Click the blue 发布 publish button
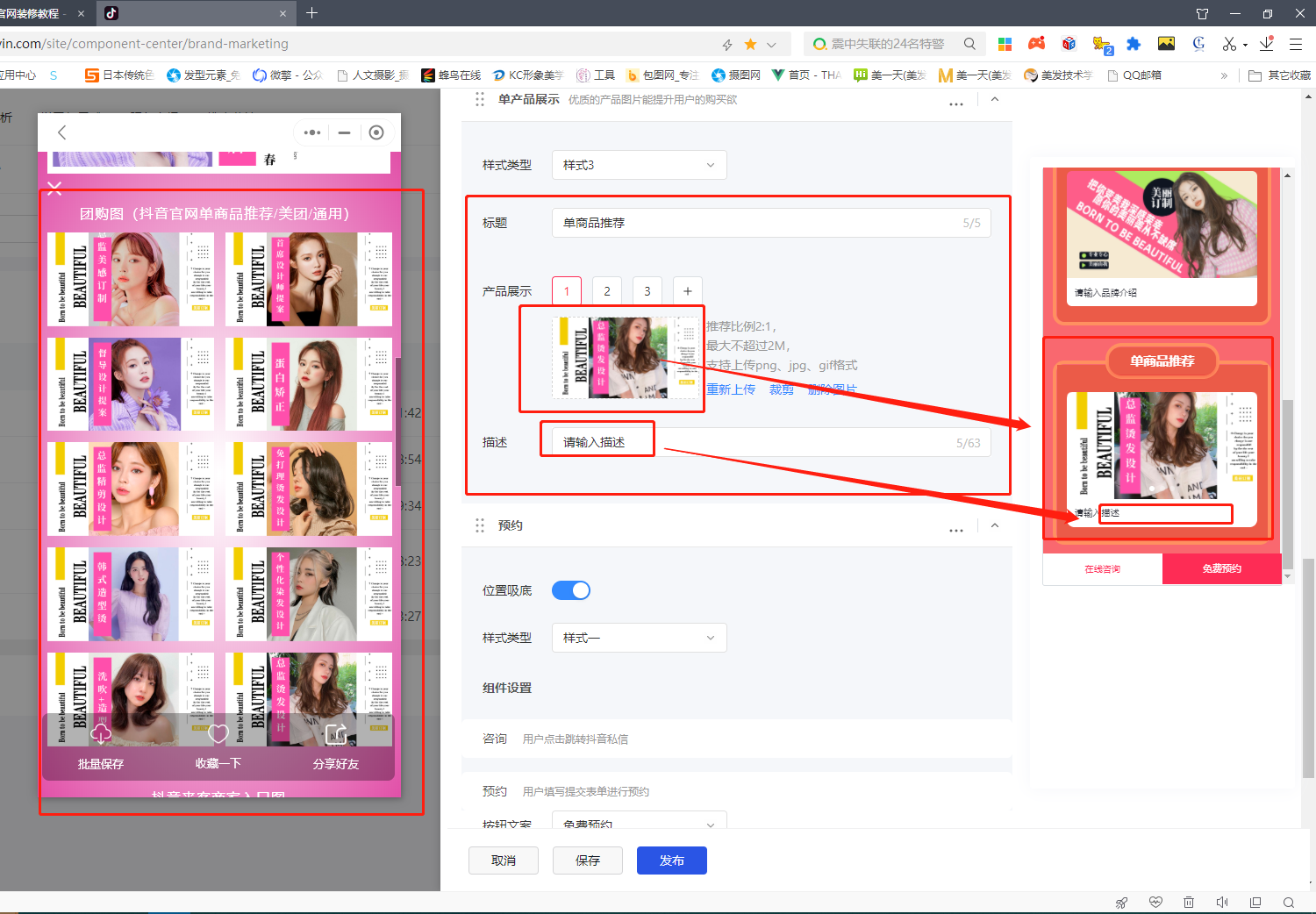Viewport: 1316px width, 914px height. pos(672,860)
